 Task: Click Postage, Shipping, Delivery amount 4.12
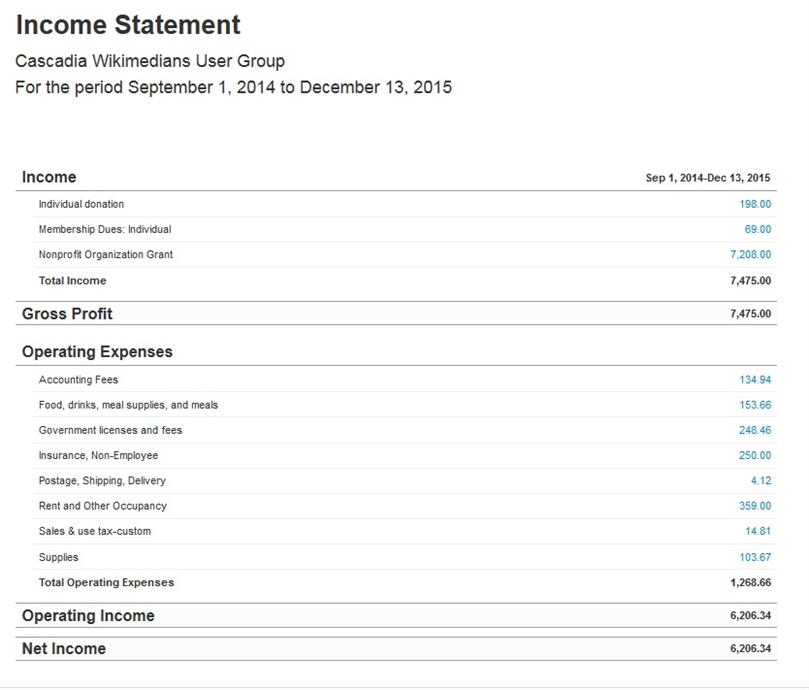(761, 481)
